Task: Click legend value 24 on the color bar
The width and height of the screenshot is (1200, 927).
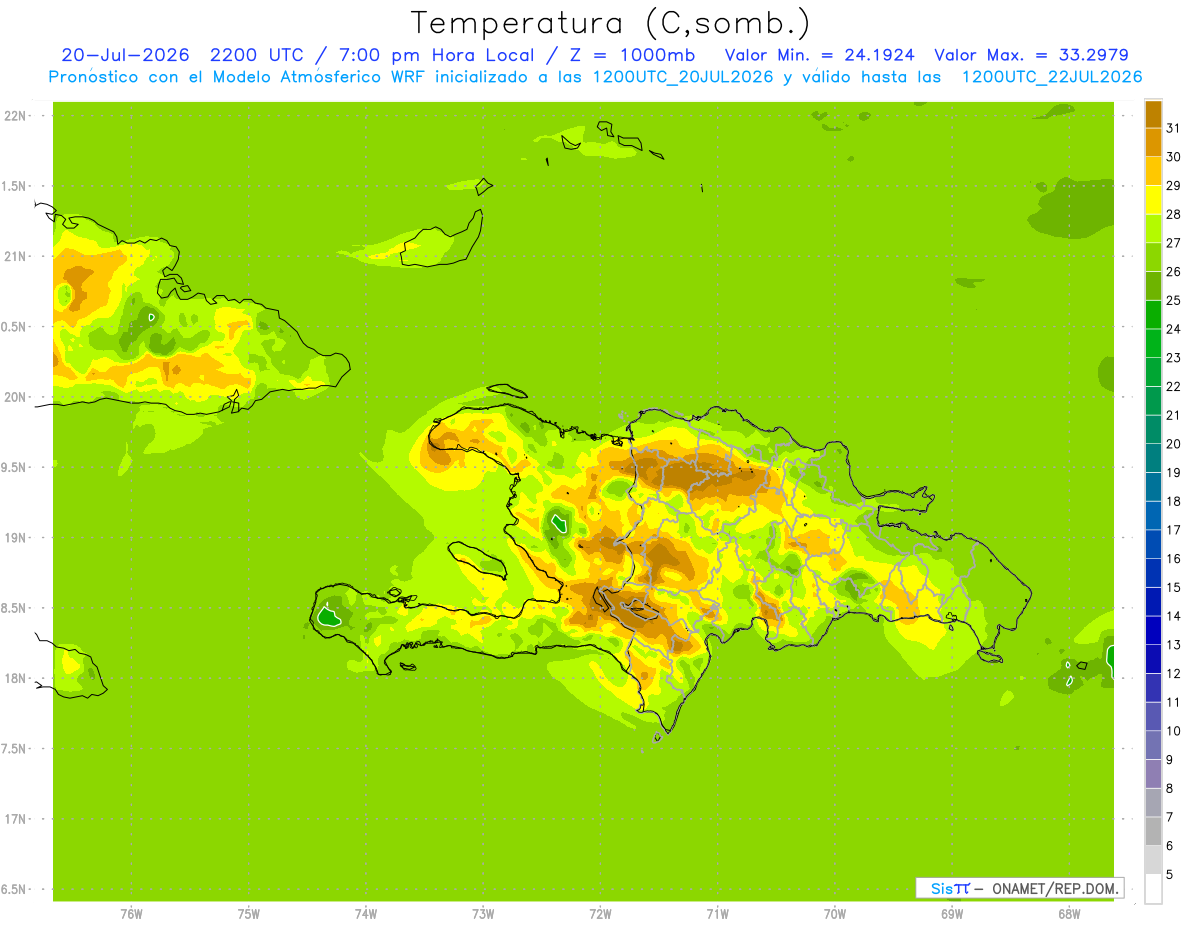Action: coord(1174,329)
